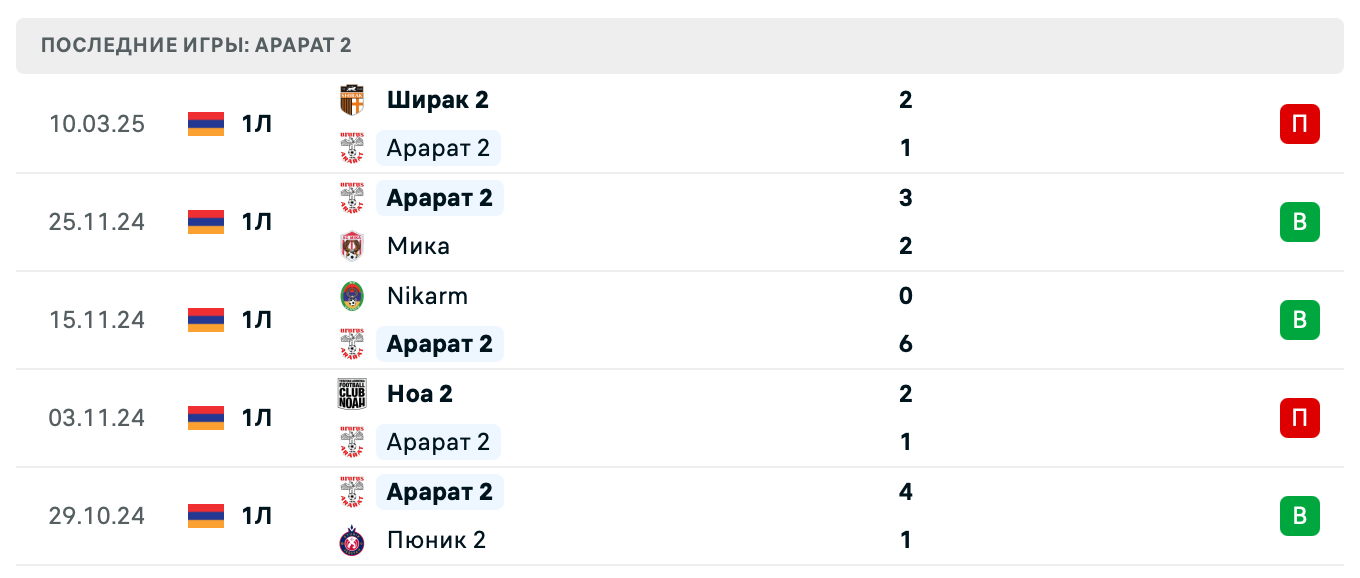Click the Armenian flag next to 10.03.25
The height and width of the screenshot is (578, 1360).
click(204, 124)
